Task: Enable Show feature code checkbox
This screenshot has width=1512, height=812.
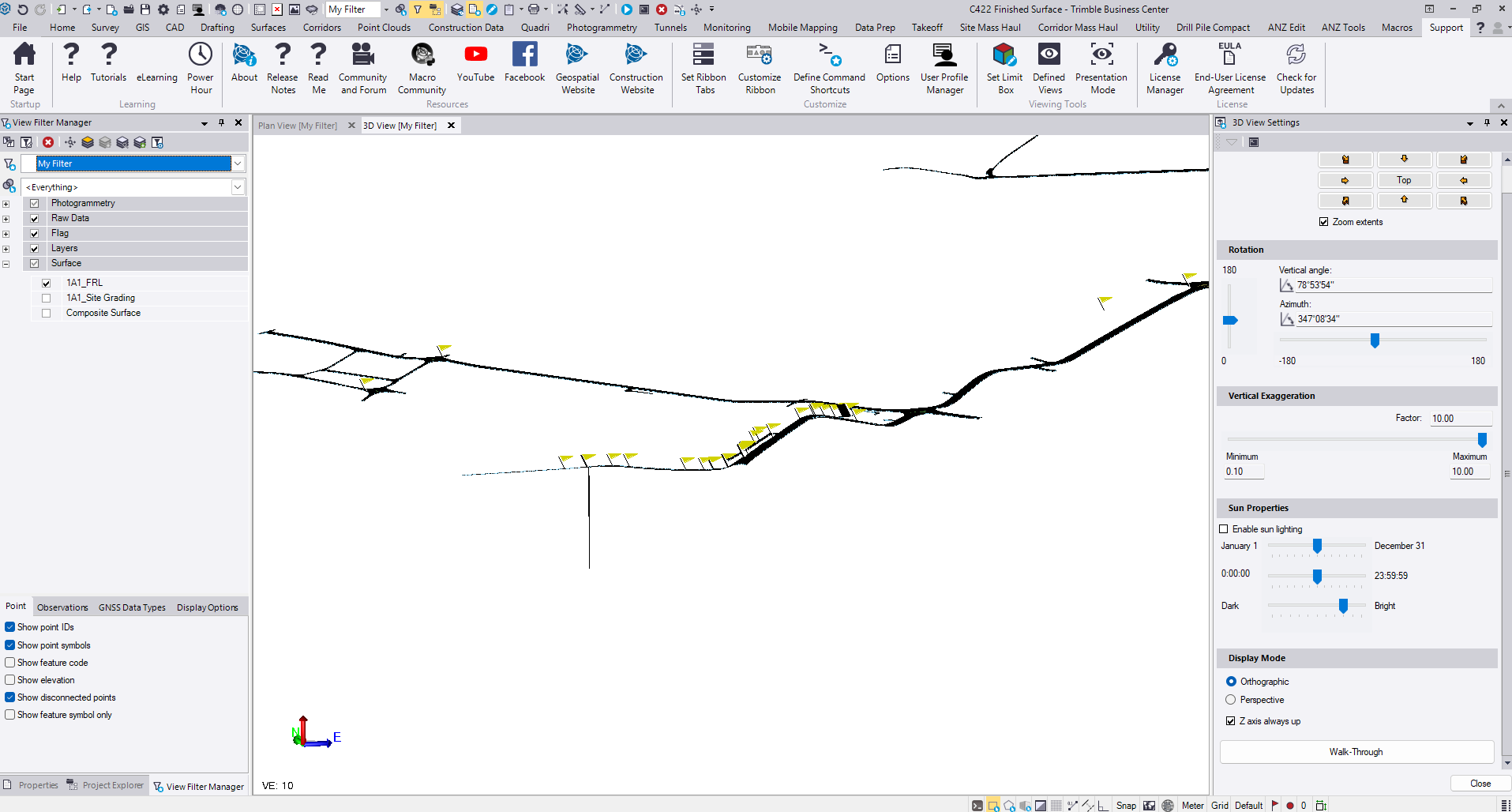Action: (x=10, y=663)
